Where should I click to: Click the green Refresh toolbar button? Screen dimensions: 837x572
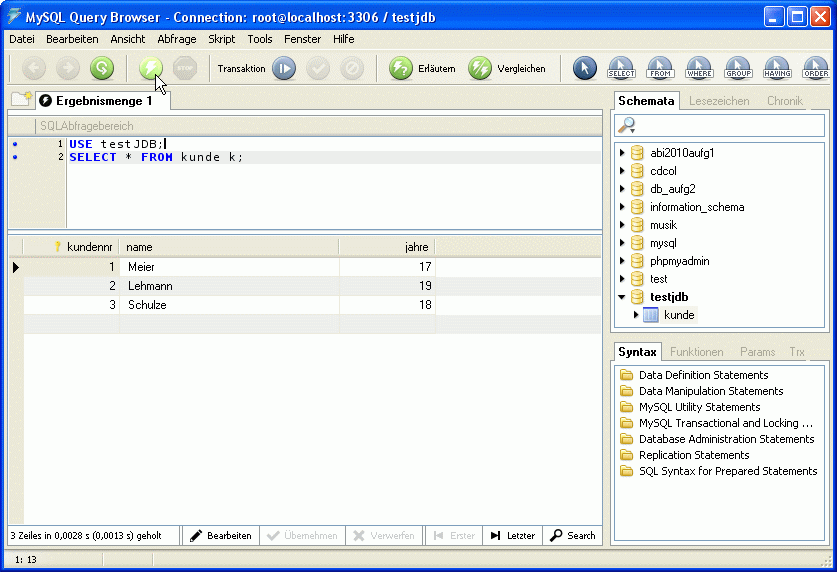pyautogui.click(x=101, y=68)
